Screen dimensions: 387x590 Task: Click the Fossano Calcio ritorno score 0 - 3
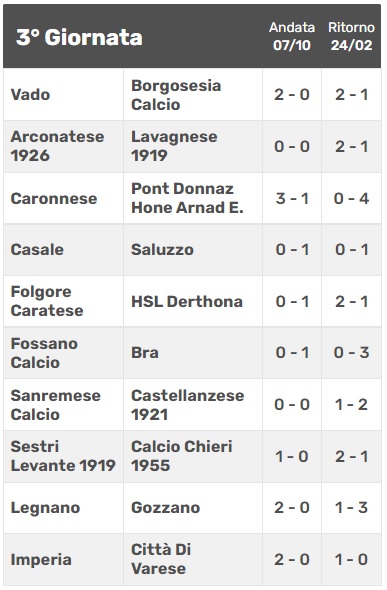[351, 353]
